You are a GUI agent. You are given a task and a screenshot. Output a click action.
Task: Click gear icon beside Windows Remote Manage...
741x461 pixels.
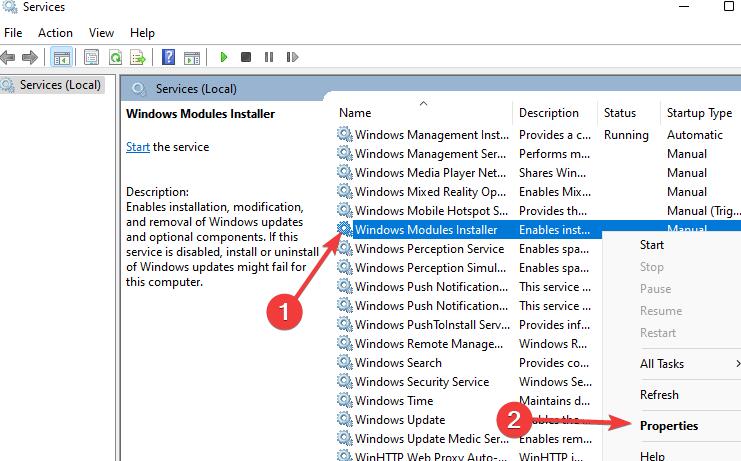[x=345, y=343]
